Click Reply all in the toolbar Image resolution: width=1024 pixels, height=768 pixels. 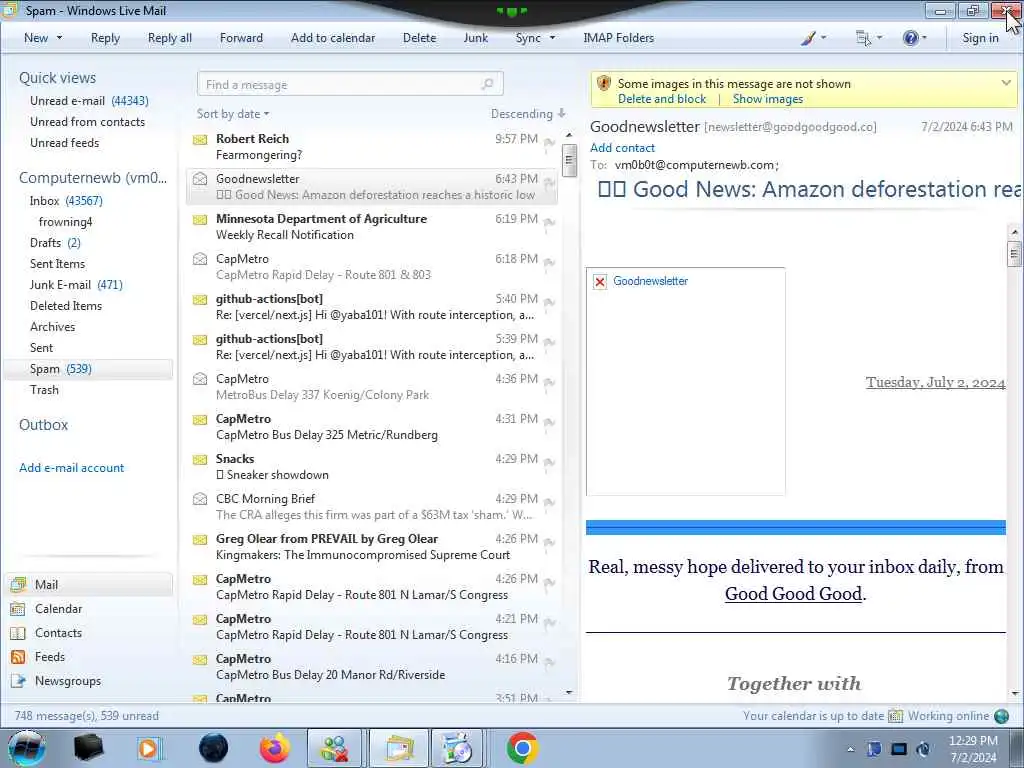170,38
